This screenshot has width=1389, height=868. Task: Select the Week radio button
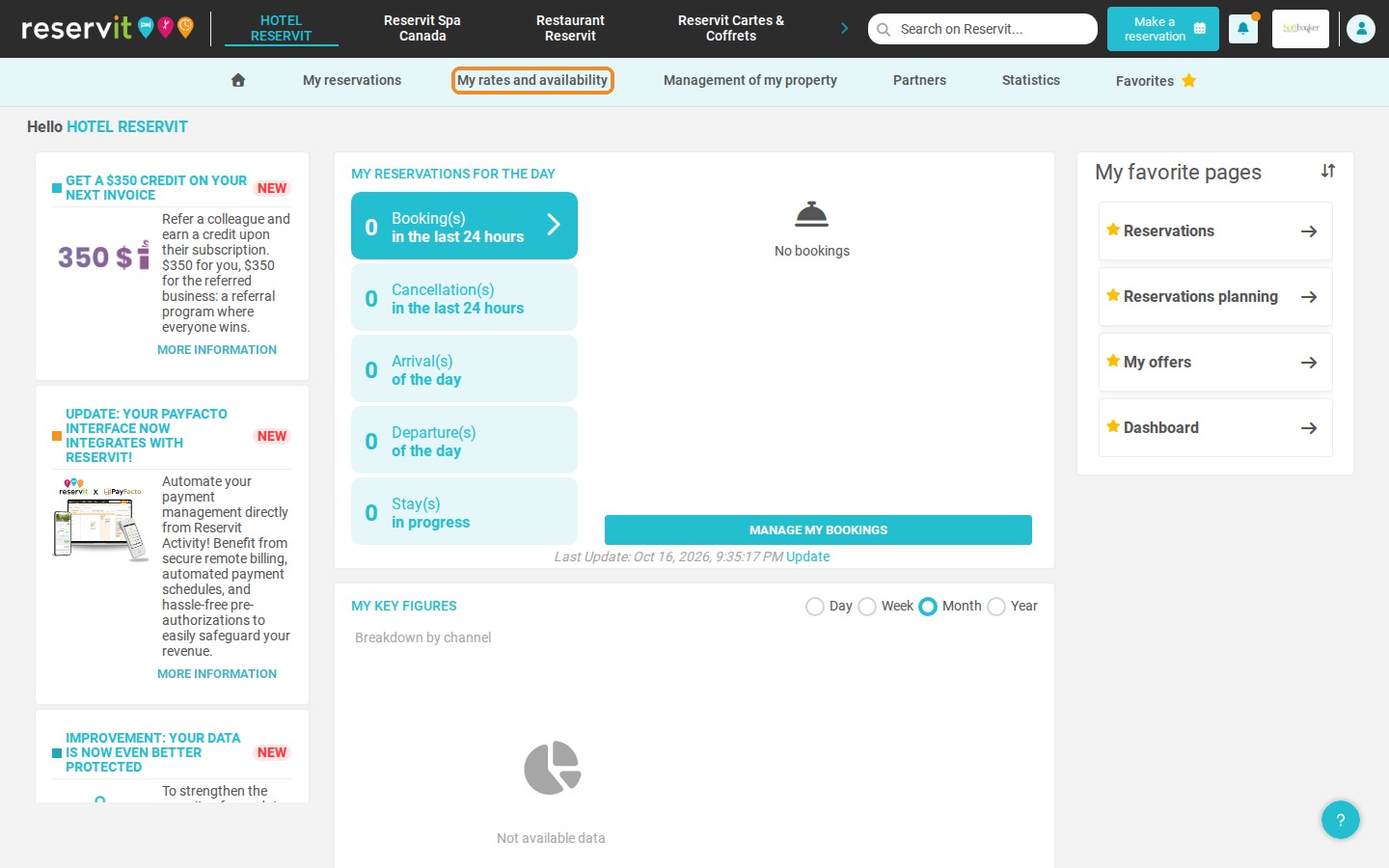(x=867, y=607)
